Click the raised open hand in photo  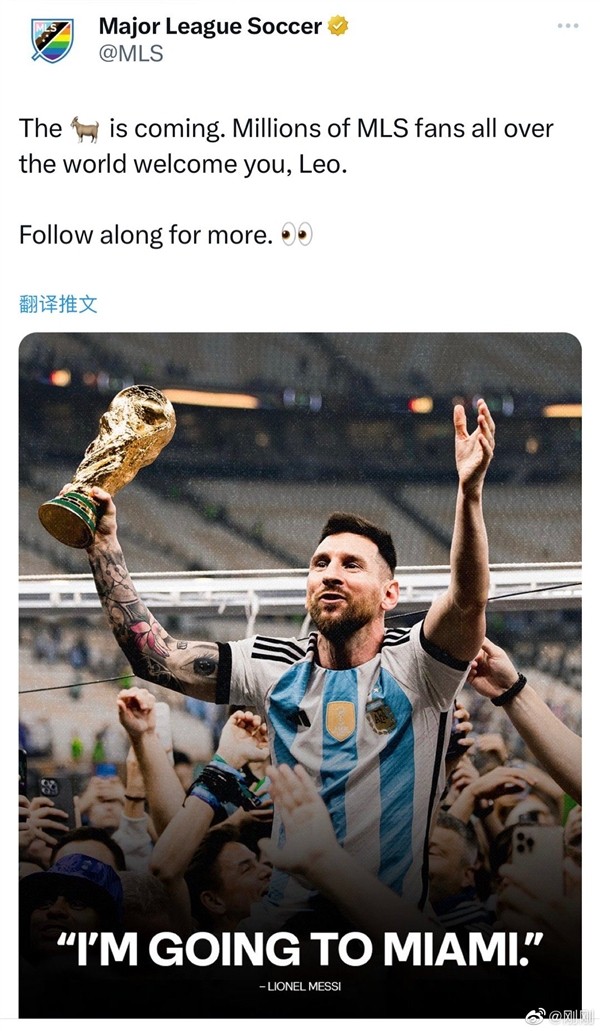tap(475, 440)
